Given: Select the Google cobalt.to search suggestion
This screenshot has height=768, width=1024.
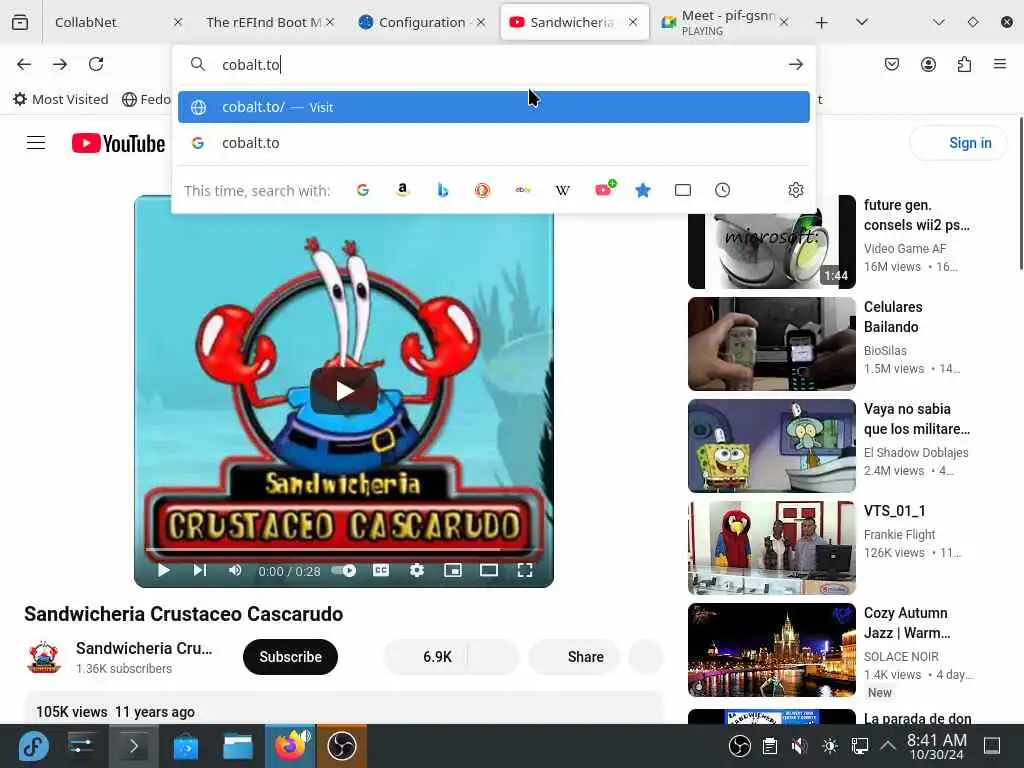Looking at the screenshot, I should [494, 143].
